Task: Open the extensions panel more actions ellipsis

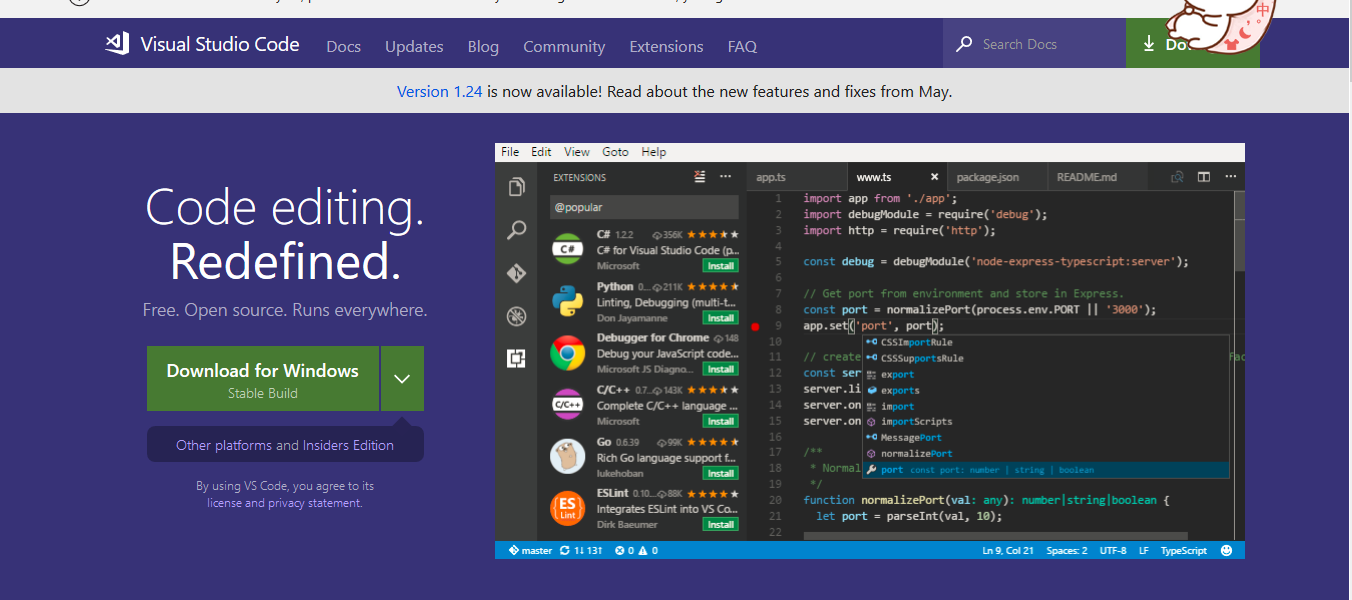Action: click(726, 177)
